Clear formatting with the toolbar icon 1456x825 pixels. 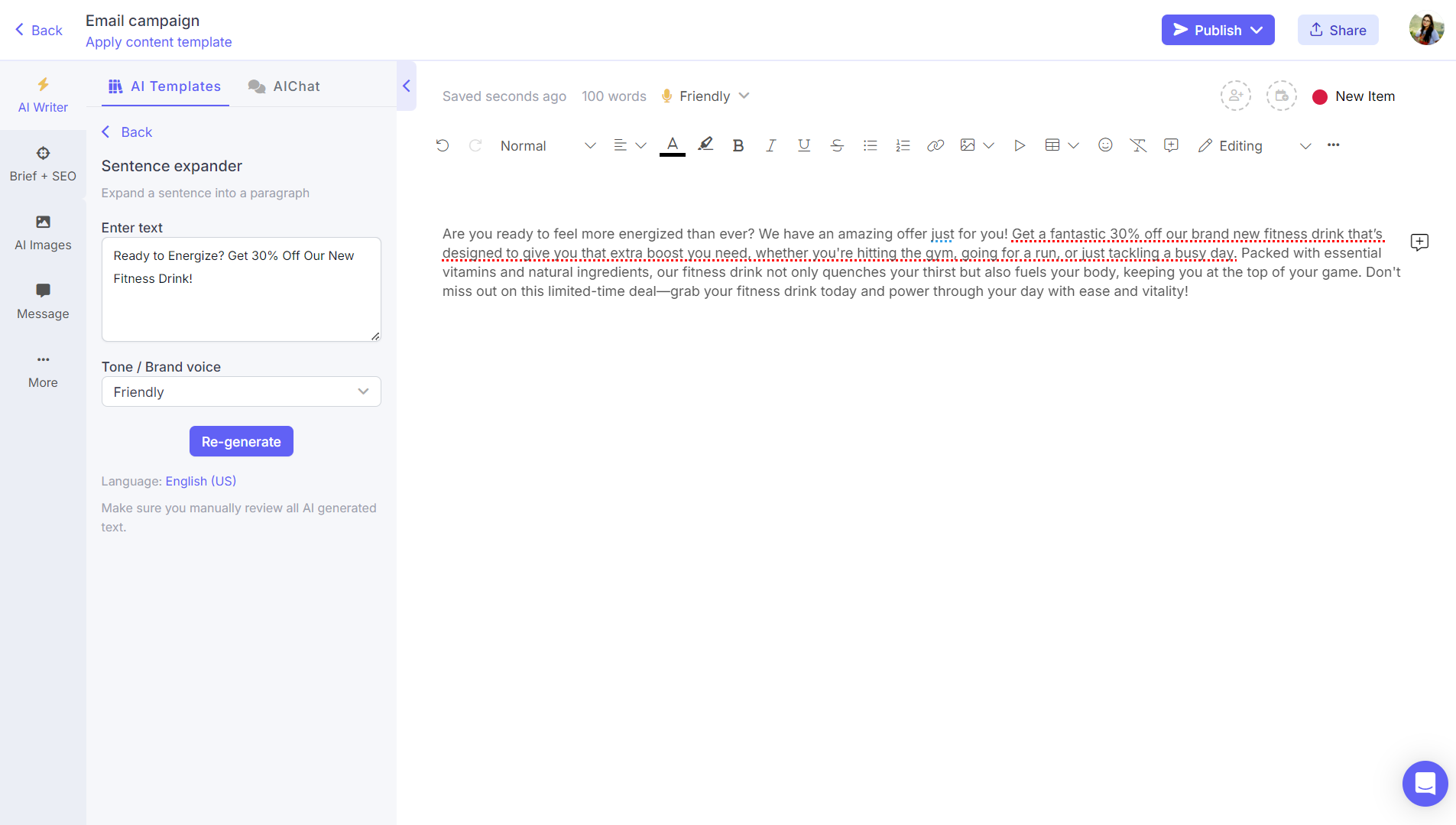pos(1138,145)
